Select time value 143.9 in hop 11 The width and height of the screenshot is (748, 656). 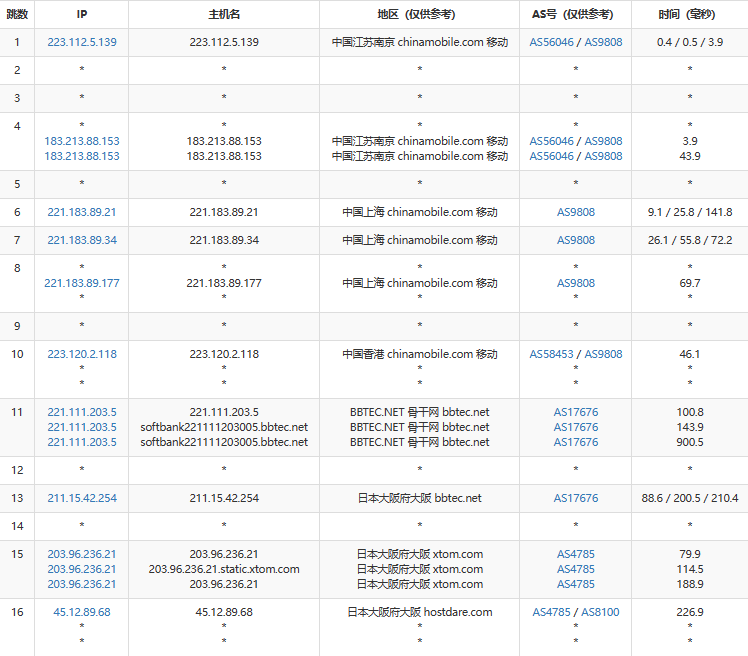pyautogui.click(x=690, y=427)
